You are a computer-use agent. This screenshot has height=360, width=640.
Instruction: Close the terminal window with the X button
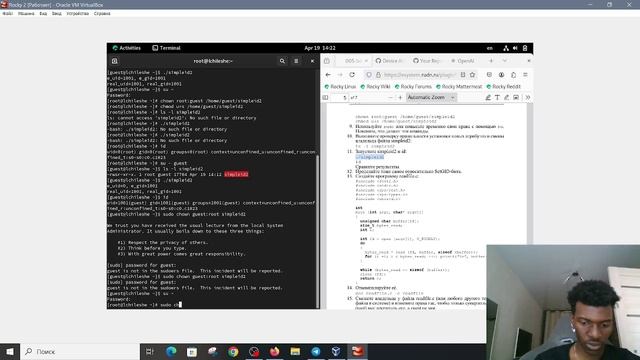pyautogui.click(x=312, y=61)
